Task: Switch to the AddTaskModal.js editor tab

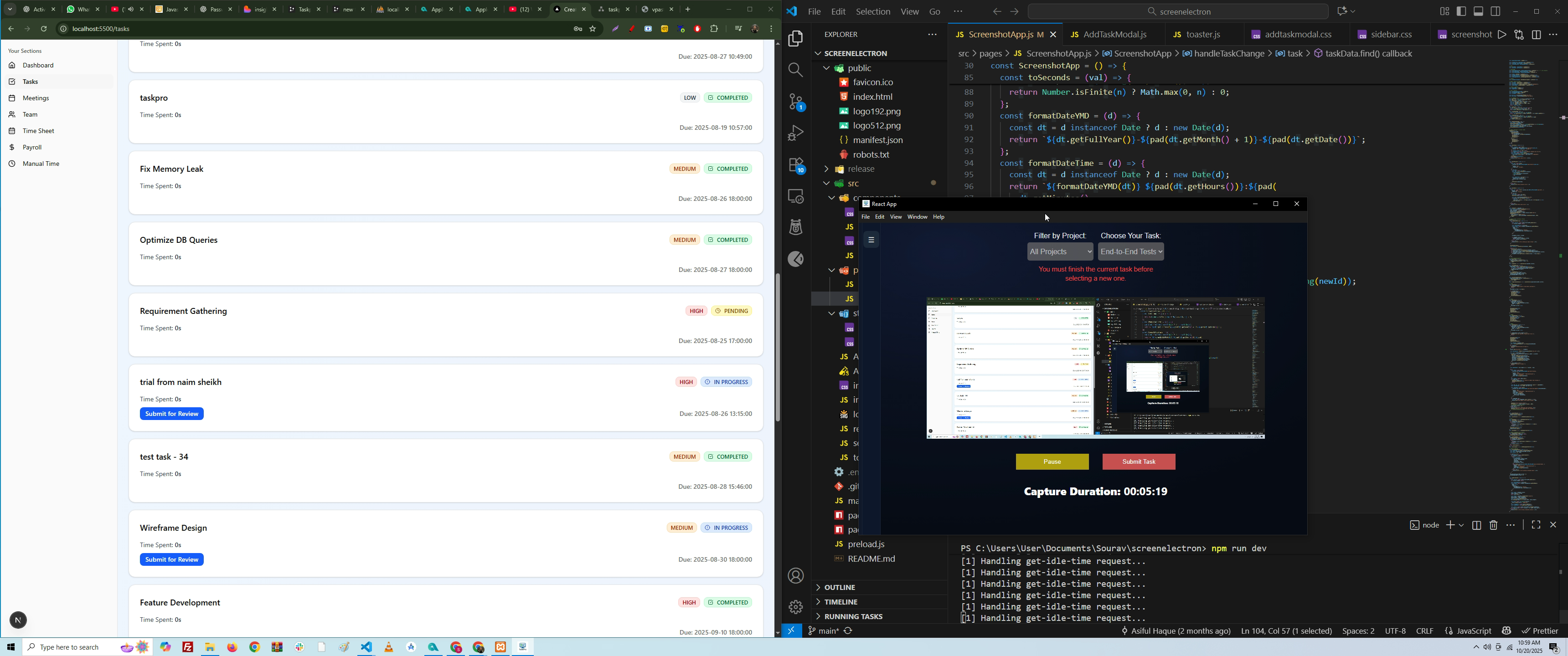Action: 1115,35
